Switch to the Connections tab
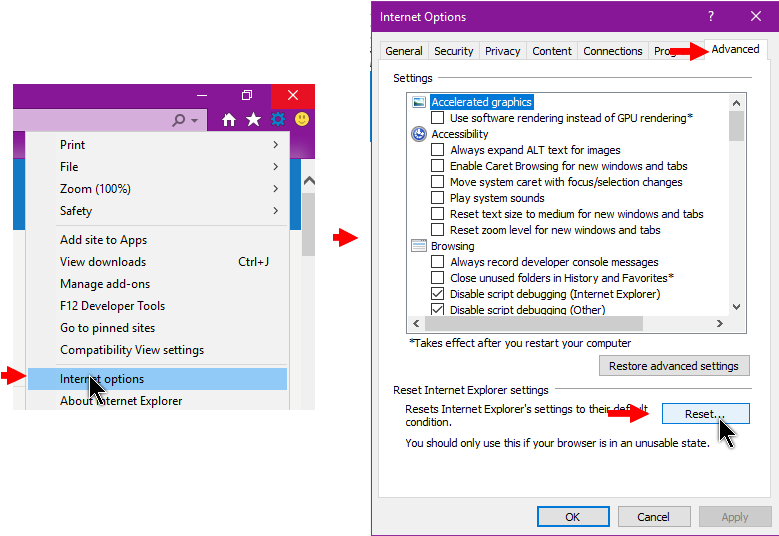The image size is (779, 536). 613,51
